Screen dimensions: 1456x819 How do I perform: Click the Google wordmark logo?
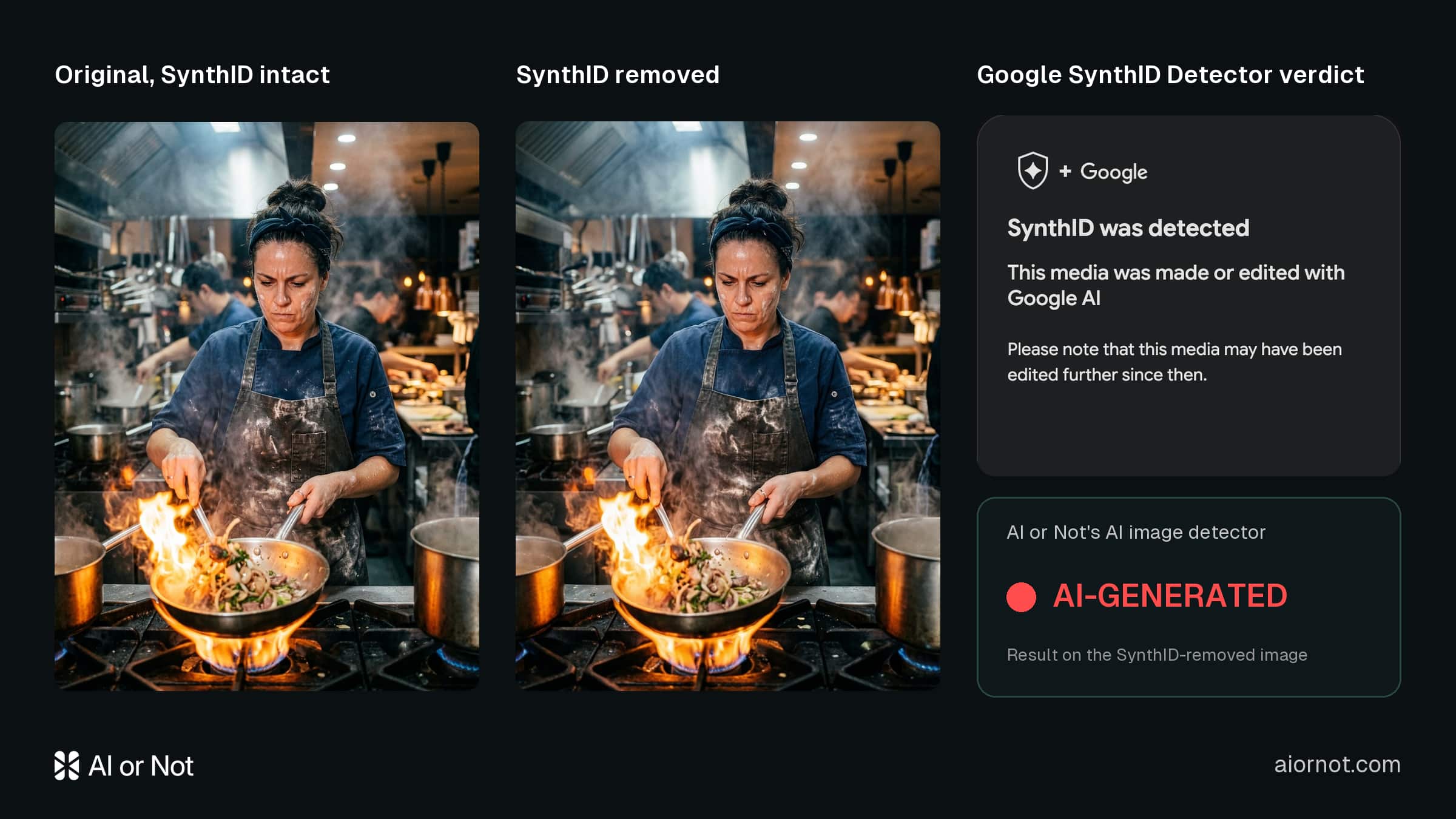click(x=1114, y=172)
